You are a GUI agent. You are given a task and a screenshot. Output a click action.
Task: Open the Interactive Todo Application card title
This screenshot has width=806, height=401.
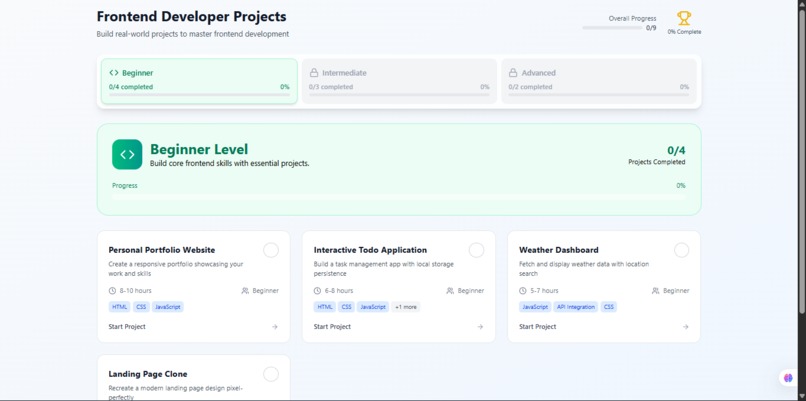[370, 250]
